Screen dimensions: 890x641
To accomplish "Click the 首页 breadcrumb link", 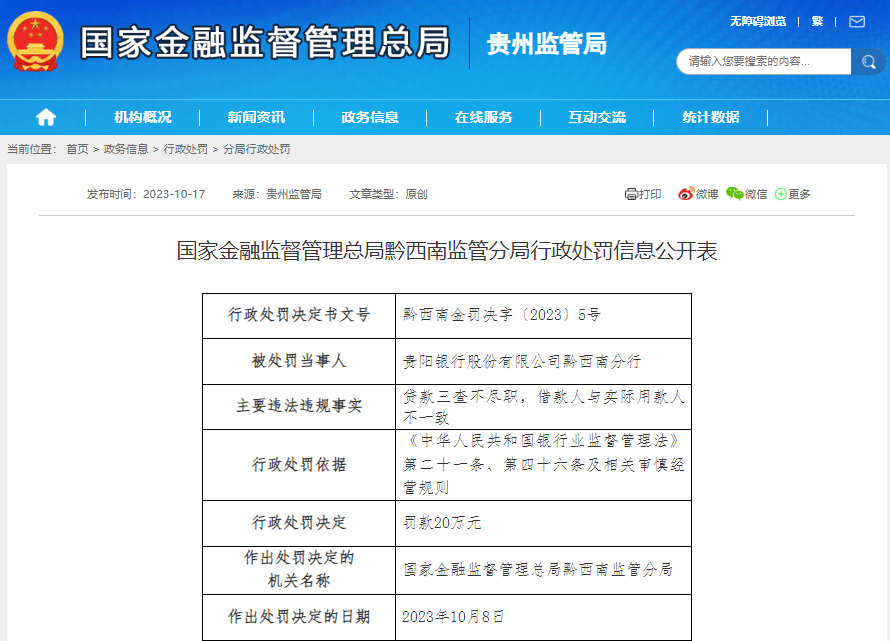I will [x=77, y=149].
